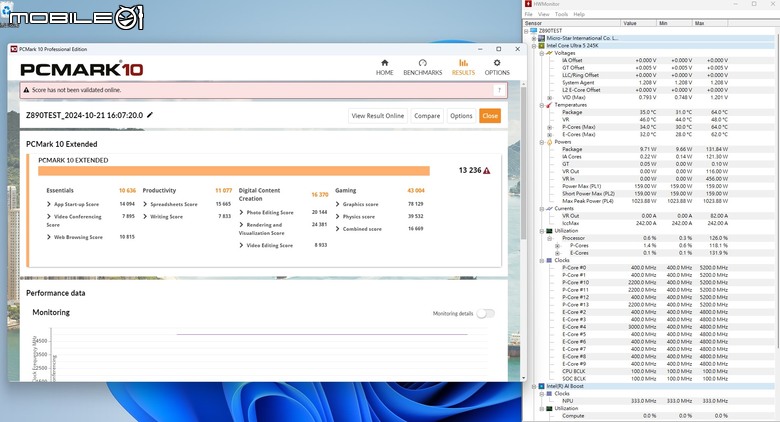Open the Help menu in HWMonitor

tap(579, 14)
